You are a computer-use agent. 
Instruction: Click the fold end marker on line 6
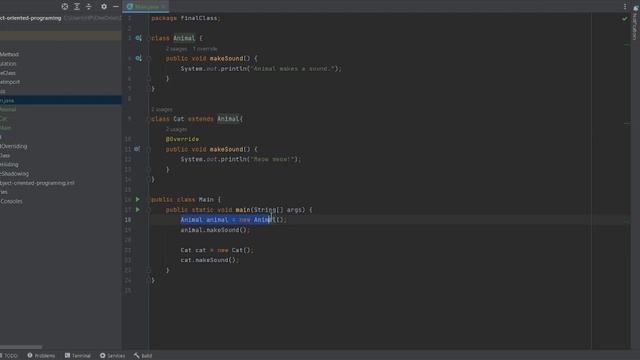pos(149,78)
